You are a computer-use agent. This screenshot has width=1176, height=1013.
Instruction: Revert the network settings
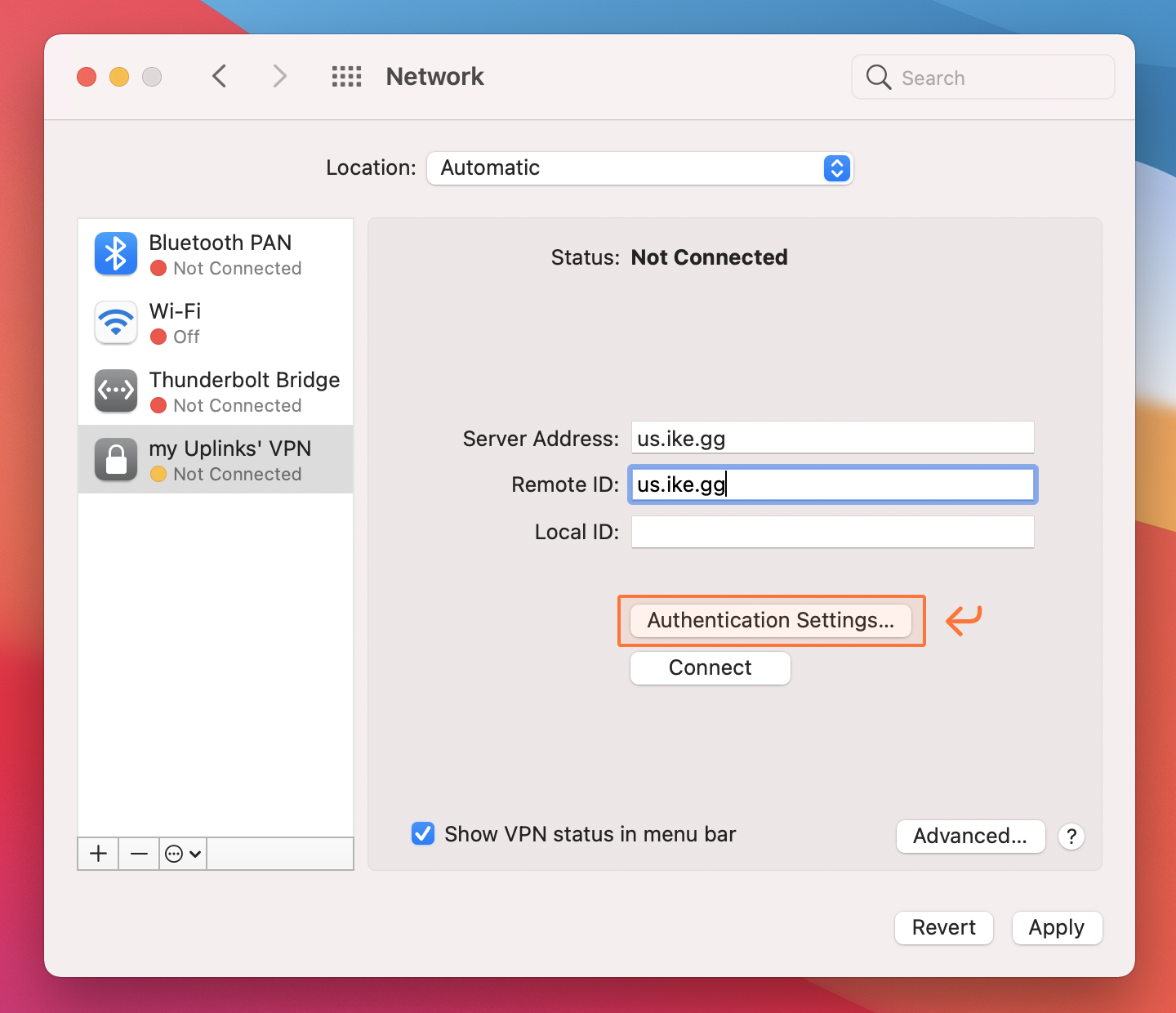click(943, 927)
